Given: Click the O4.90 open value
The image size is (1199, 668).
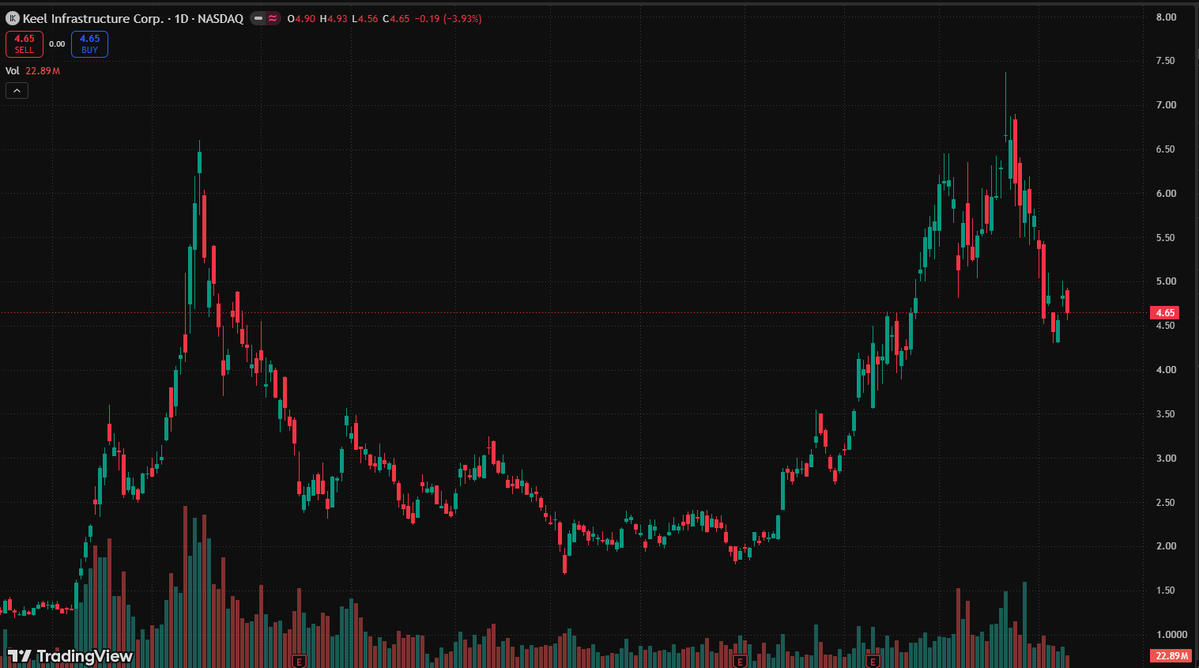Looking at the screenshot, I should 301,18.
